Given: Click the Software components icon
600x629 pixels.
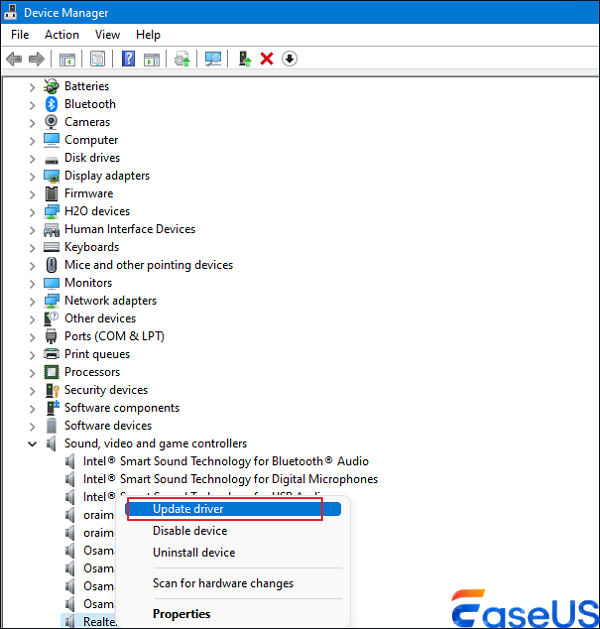Looking at the screenshot, I should (x=52, y=408).
